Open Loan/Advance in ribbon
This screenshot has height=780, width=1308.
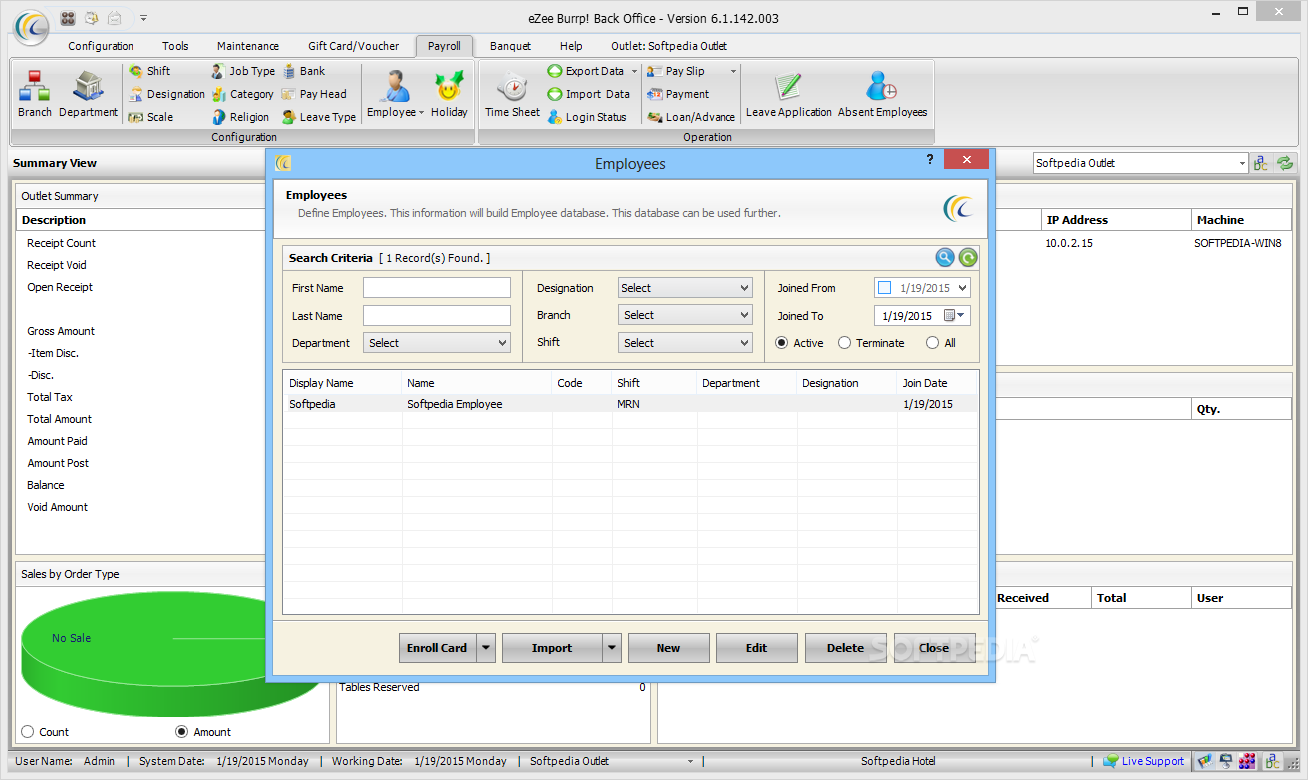click(x=691, y=117)
